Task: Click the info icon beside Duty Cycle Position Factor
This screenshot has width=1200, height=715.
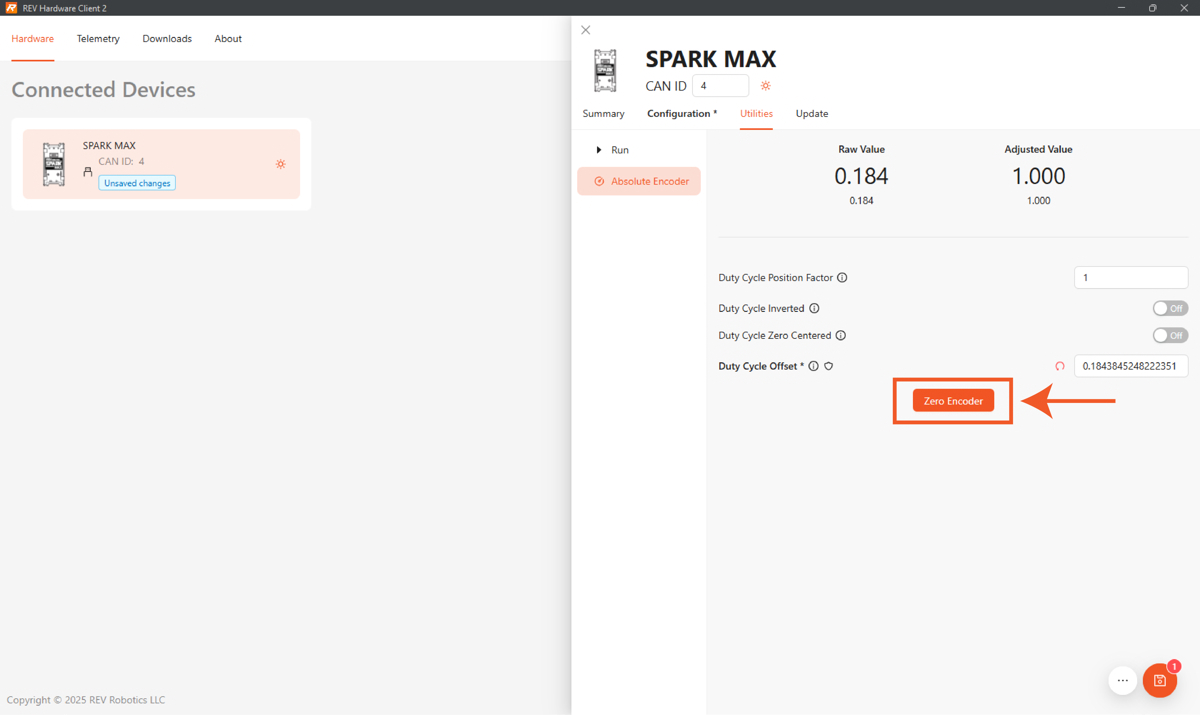Action: tap(842, 278)
